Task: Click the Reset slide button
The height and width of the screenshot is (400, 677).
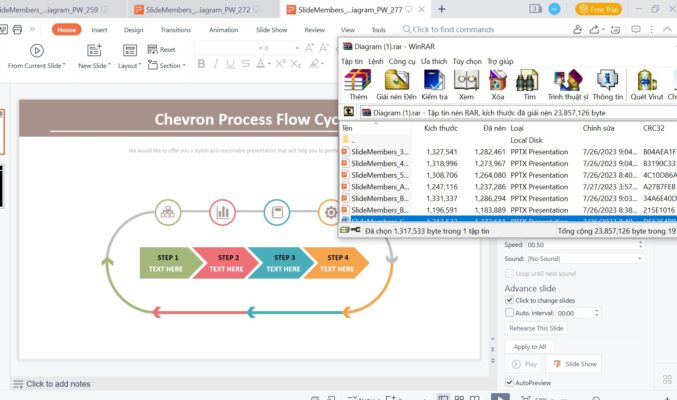Action: pos(161,49)
